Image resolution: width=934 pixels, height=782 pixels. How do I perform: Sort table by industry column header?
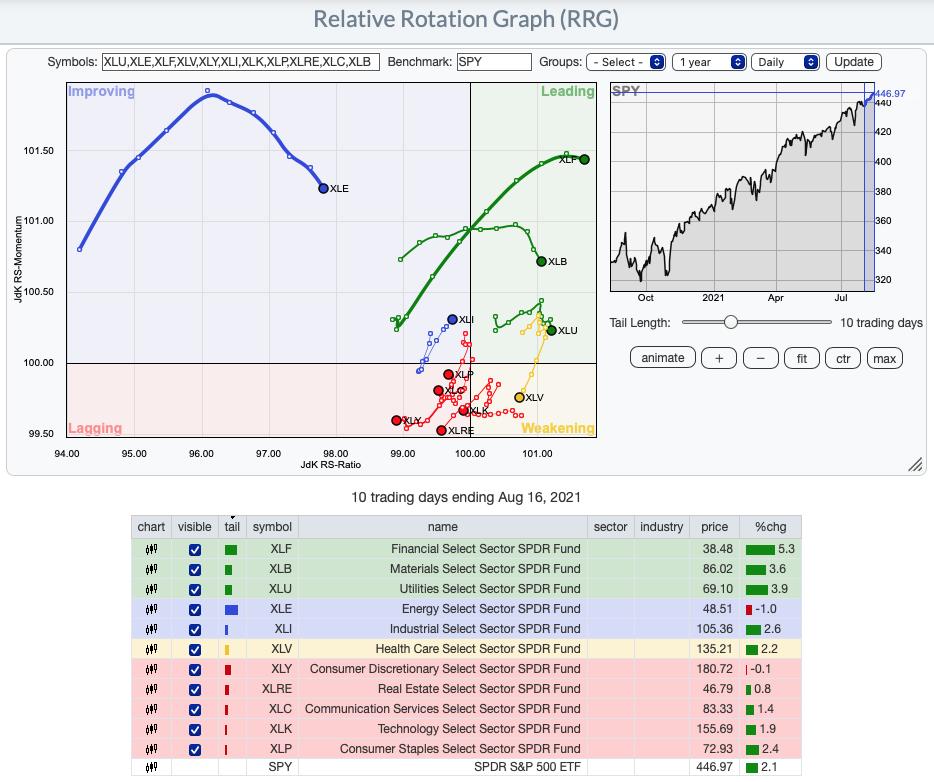coord(661,526)
